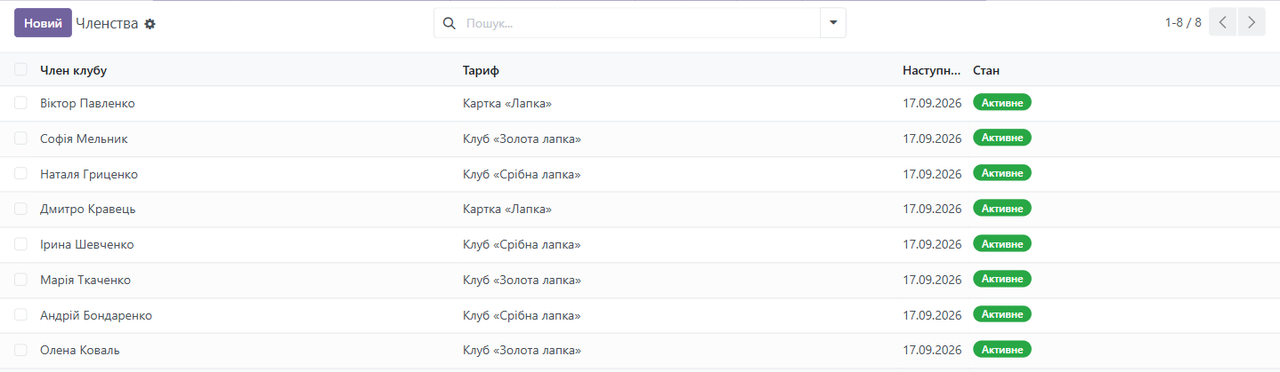
Task: Select checkbox for Наталя Гриценко
Action: [21, 173]
